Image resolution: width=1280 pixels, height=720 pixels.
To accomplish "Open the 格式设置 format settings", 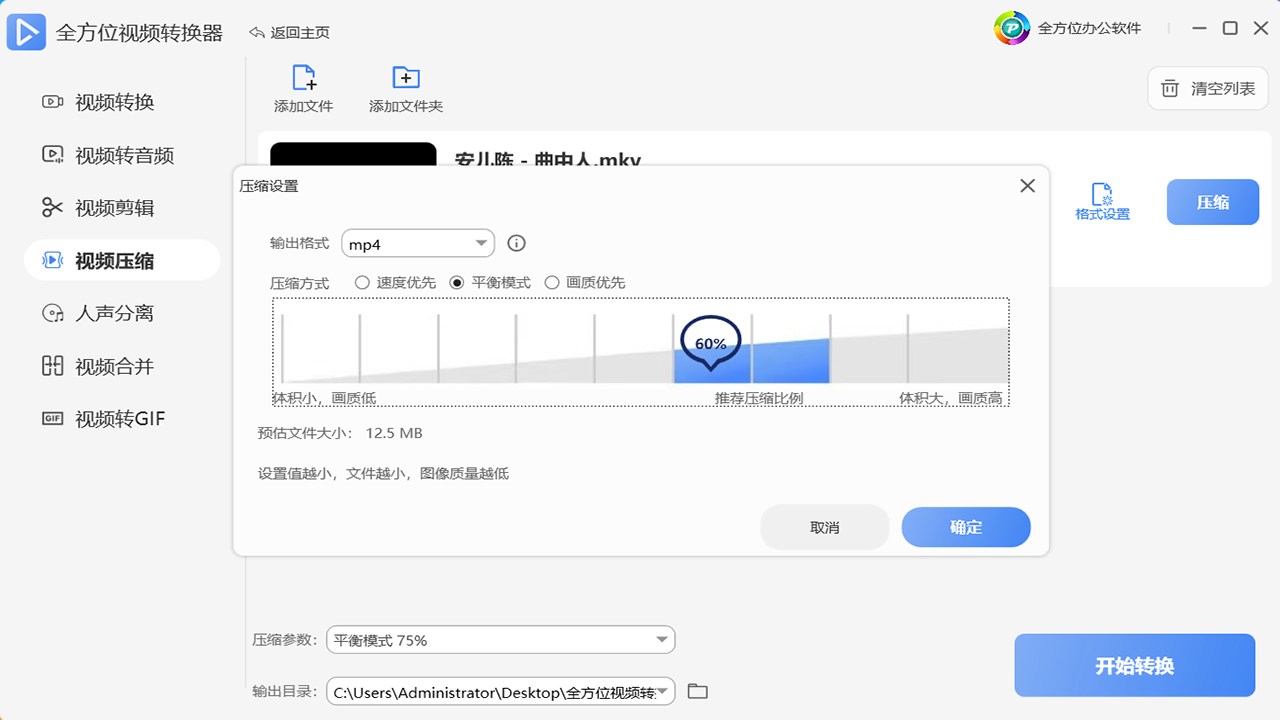I will 1102,198.
